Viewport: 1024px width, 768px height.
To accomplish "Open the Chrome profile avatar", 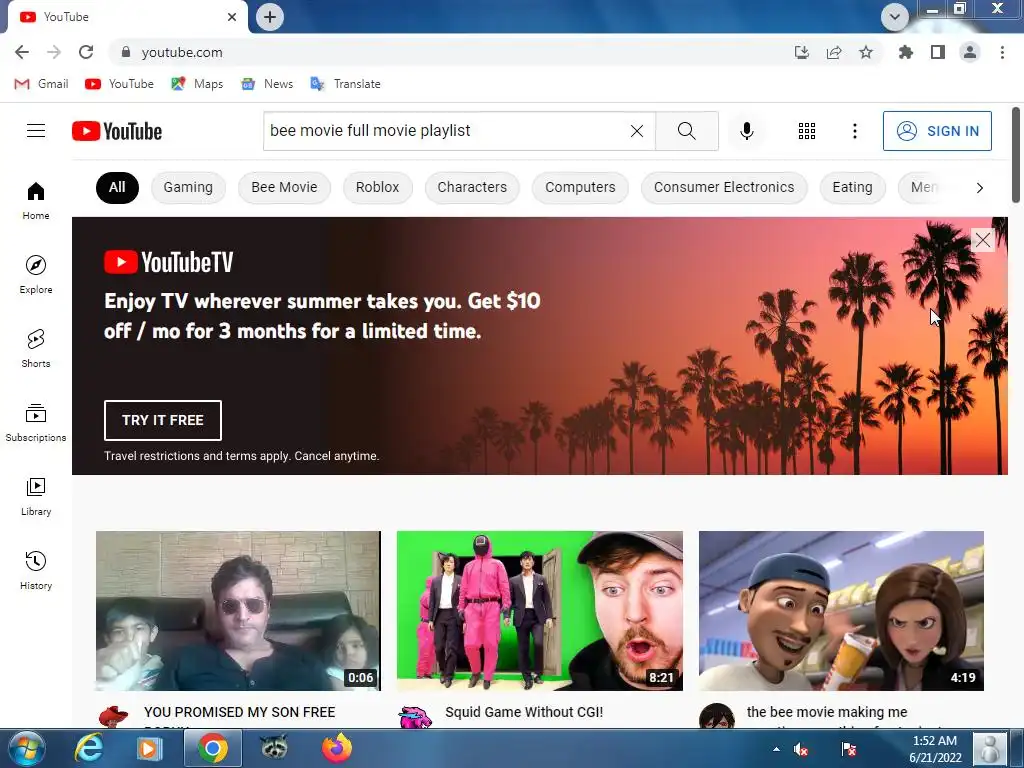I will click(970, 52).
